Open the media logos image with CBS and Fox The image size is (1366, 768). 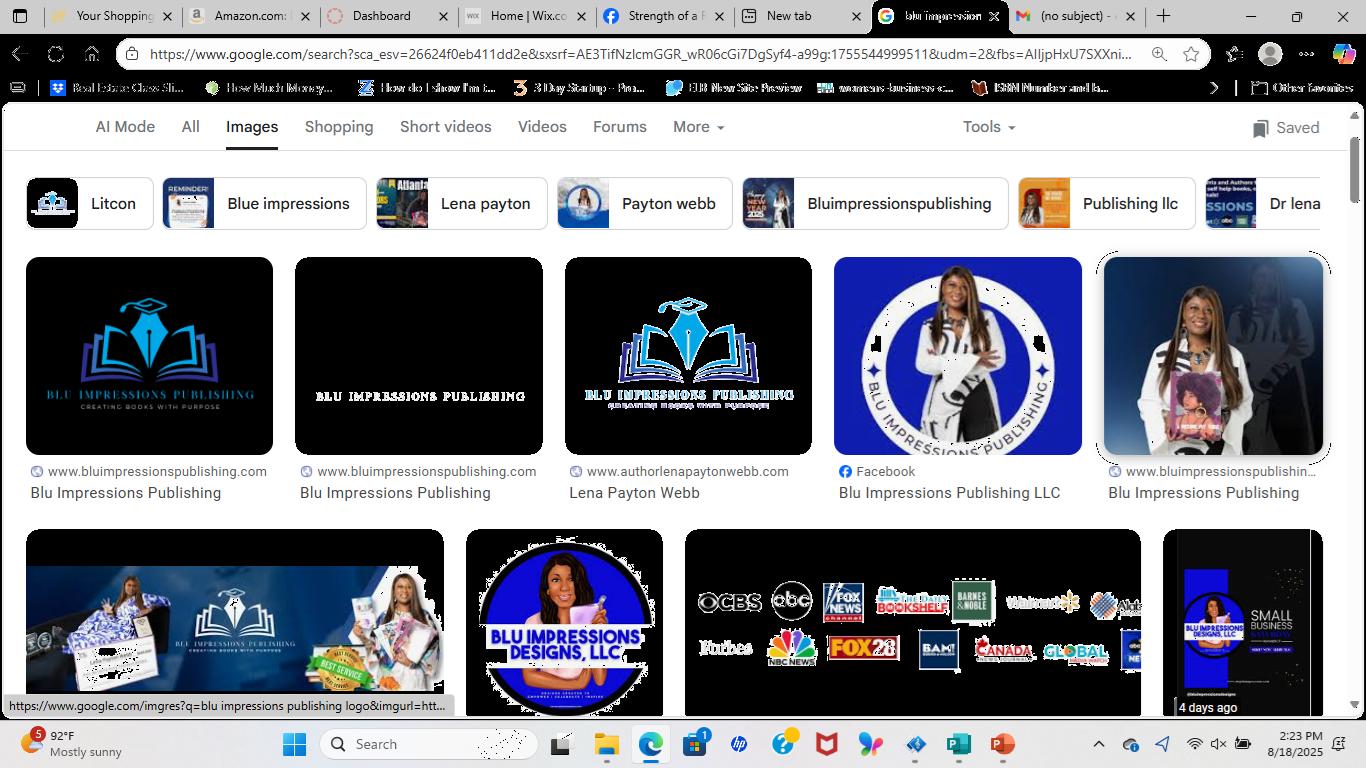pos(913,622)
